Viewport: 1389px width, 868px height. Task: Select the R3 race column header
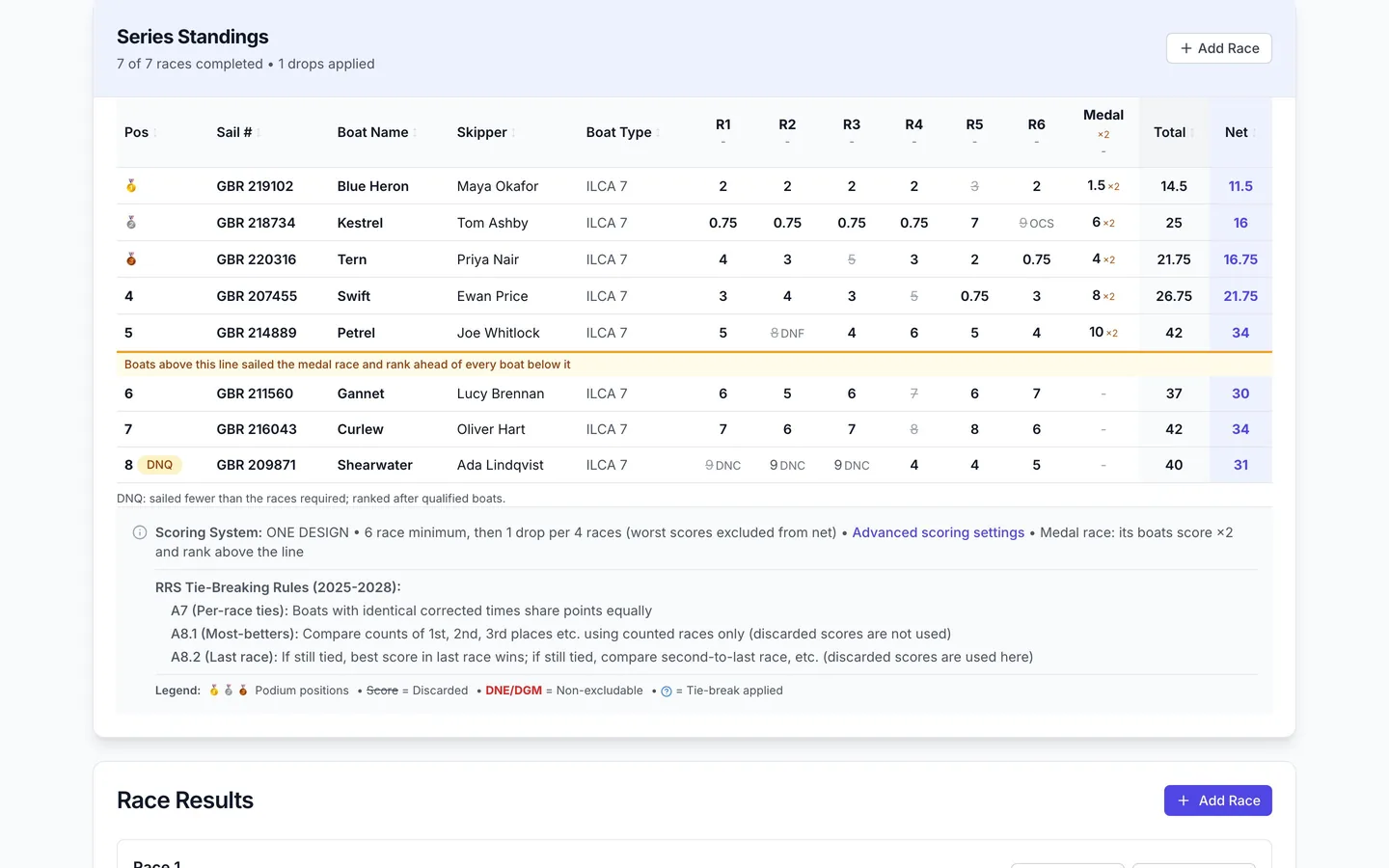coord(852,131)
